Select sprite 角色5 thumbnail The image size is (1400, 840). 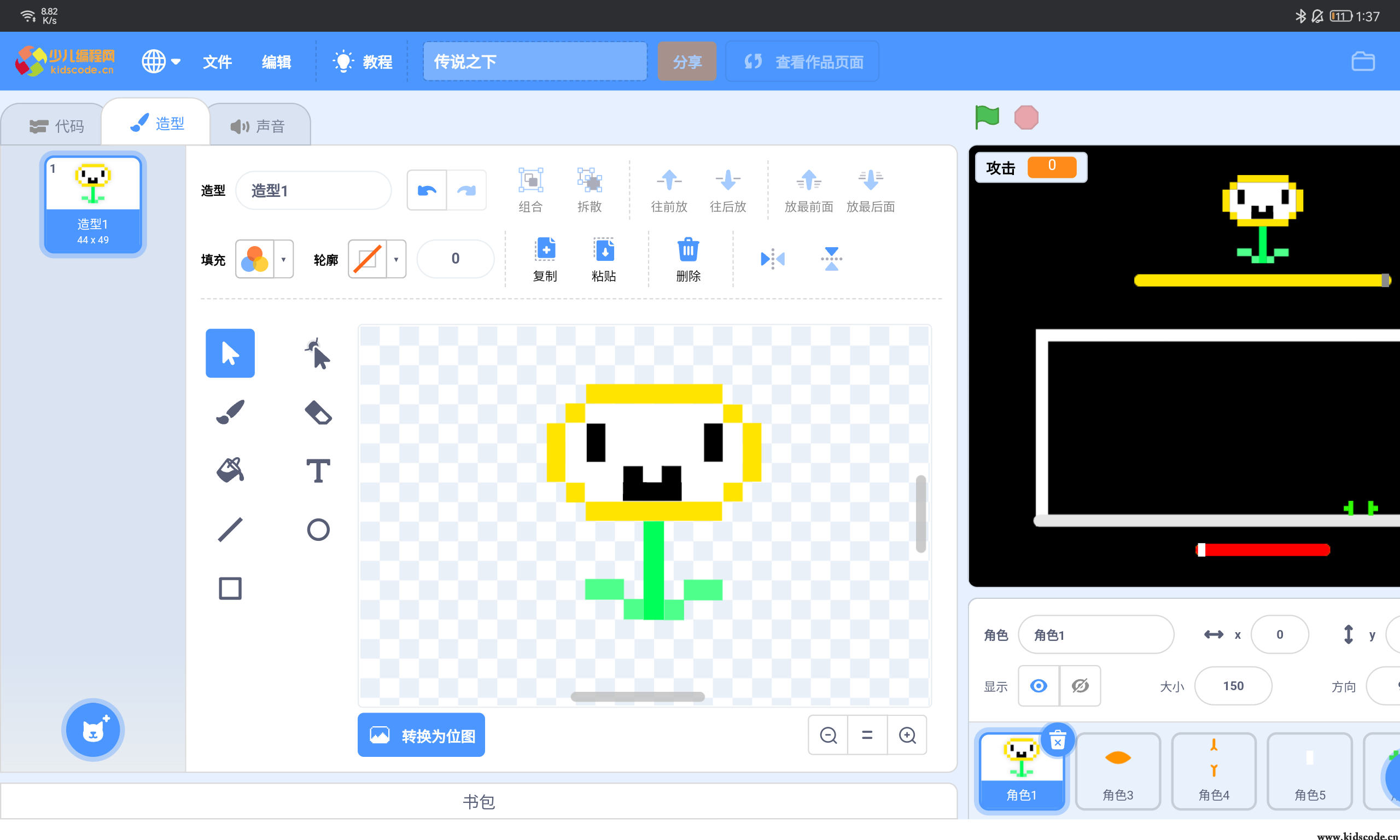1309,771
